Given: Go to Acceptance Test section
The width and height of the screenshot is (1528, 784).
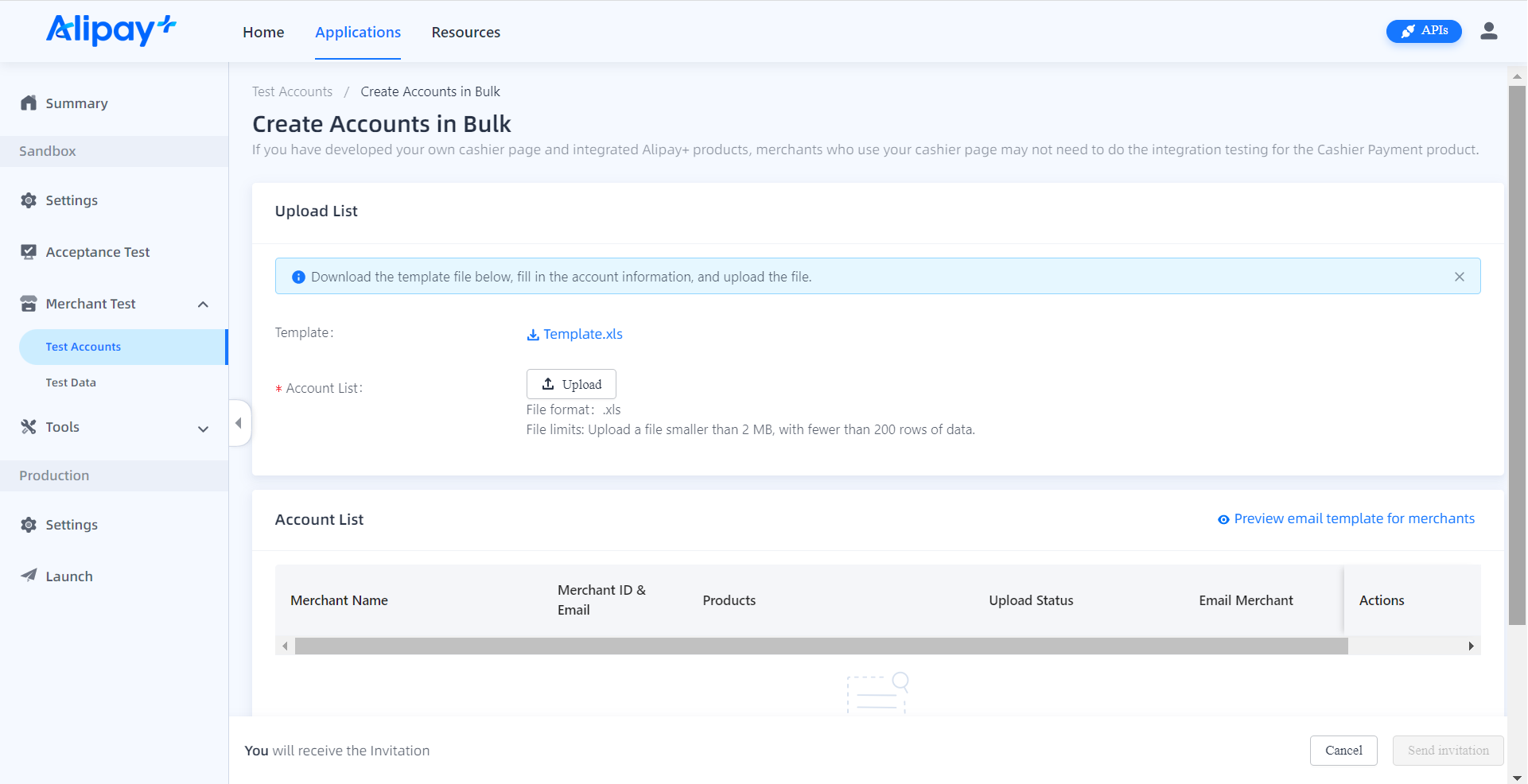Looking at the screenshot, I should [97, 252].
